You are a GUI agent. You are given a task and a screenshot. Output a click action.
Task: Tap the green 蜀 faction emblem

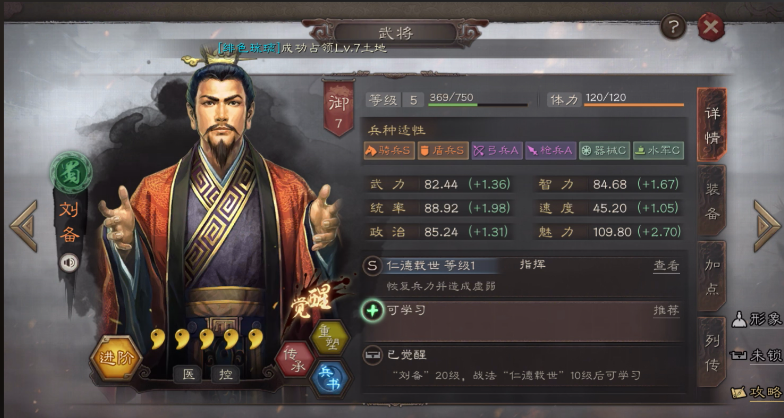pos(71,173)
